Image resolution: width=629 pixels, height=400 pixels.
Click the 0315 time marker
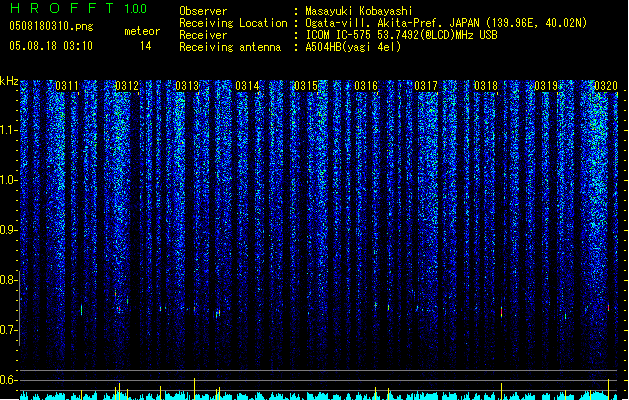(306, 86)
